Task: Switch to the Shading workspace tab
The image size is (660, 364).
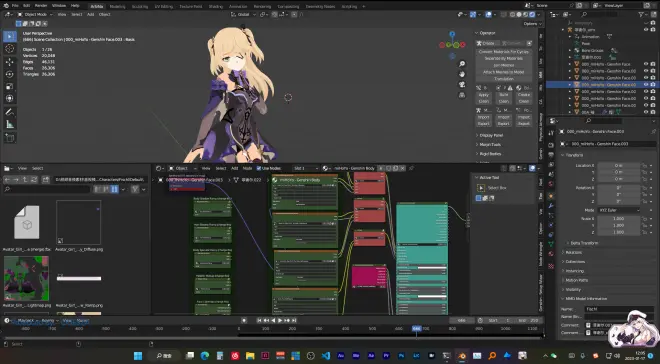Action: [216, 6]
